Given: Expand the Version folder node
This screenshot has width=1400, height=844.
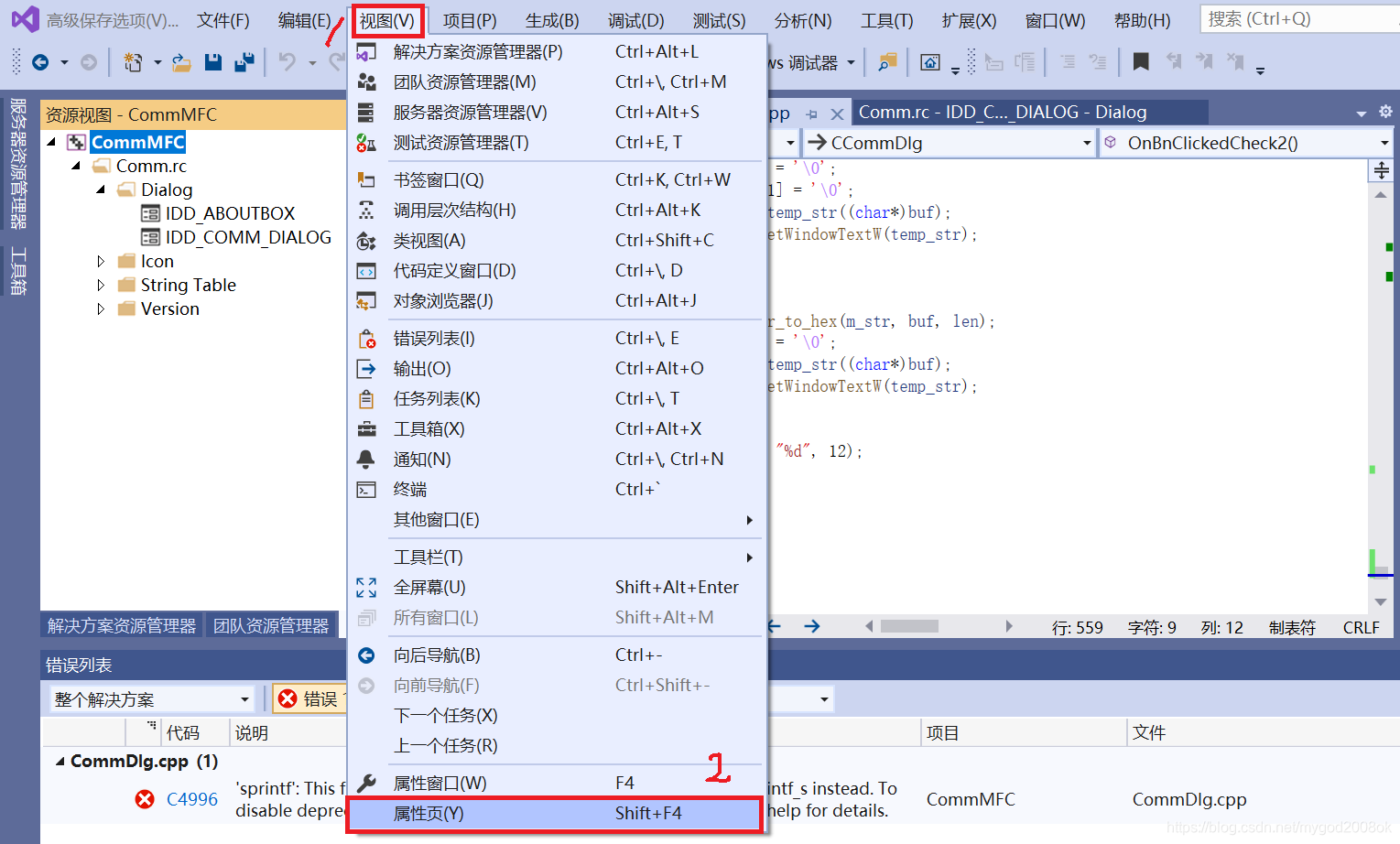Looking at the screenshot, I should coord(101,308).
